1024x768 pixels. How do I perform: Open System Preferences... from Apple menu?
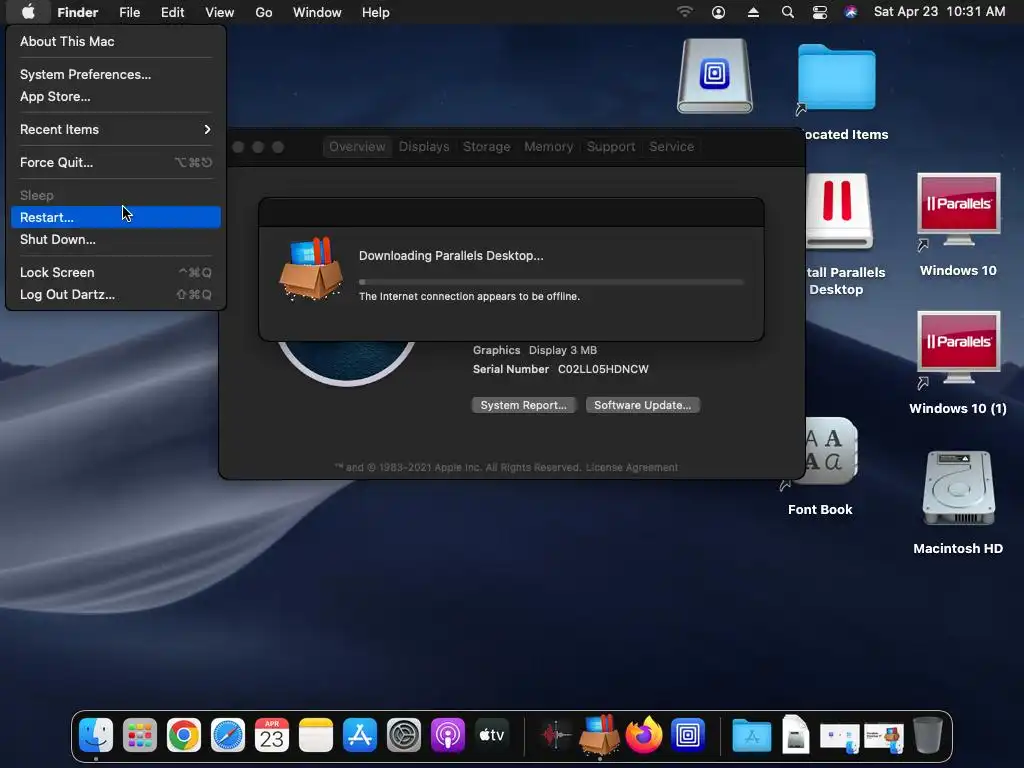116,74
